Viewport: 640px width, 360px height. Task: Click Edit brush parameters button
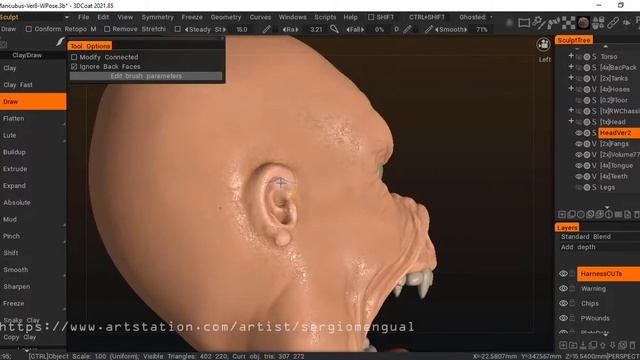click(146, 76)
